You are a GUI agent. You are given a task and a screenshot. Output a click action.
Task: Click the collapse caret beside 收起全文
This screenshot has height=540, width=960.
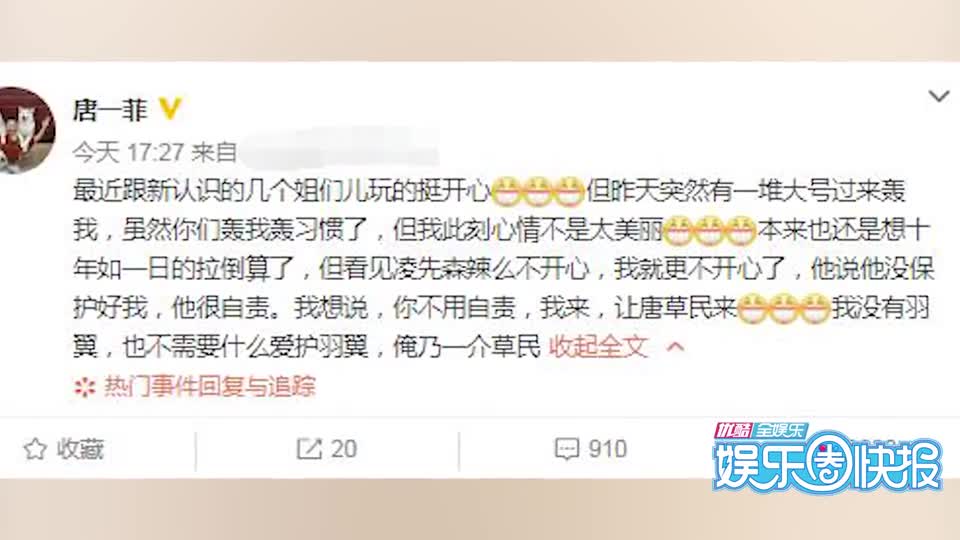[x=675, y=347]
